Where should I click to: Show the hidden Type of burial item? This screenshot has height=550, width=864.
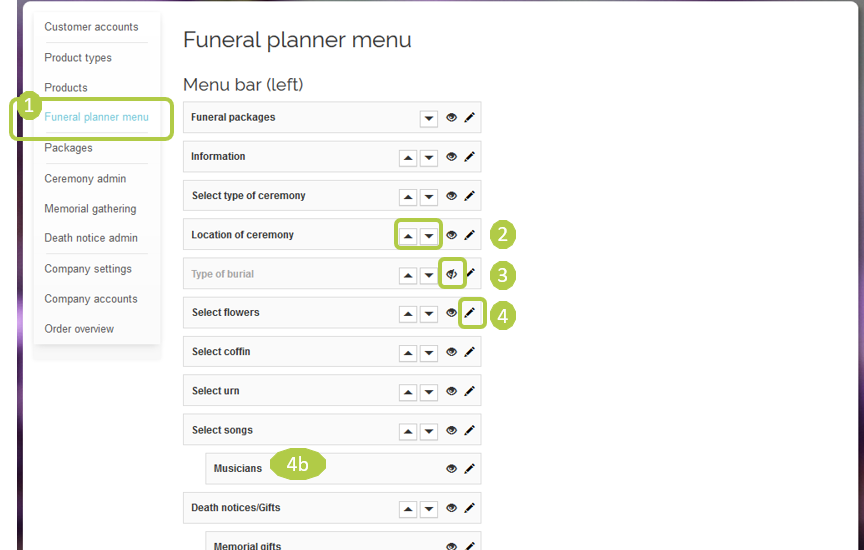click(452, 274)
